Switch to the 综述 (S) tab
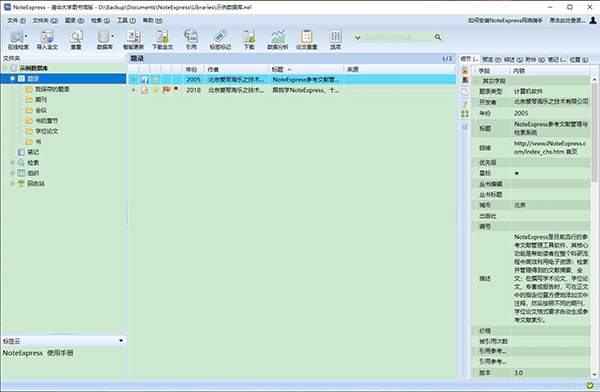The image size is (600, 392). coord(513,60)
